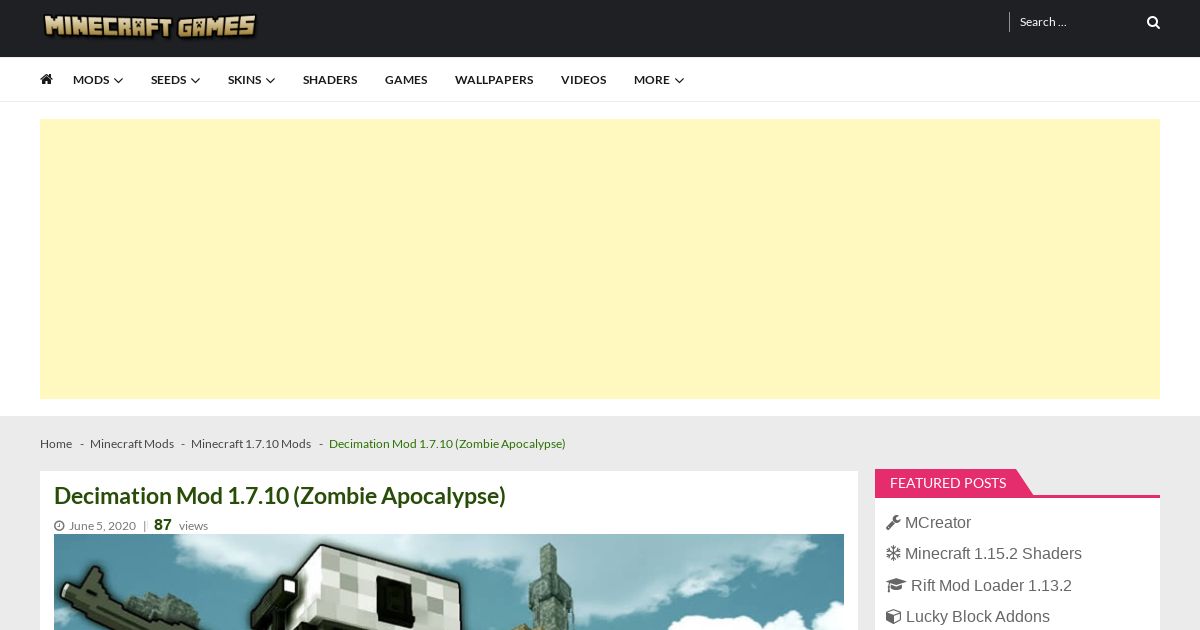
Task: Click the Decimation Mod article title
Action: coord(280,496)
